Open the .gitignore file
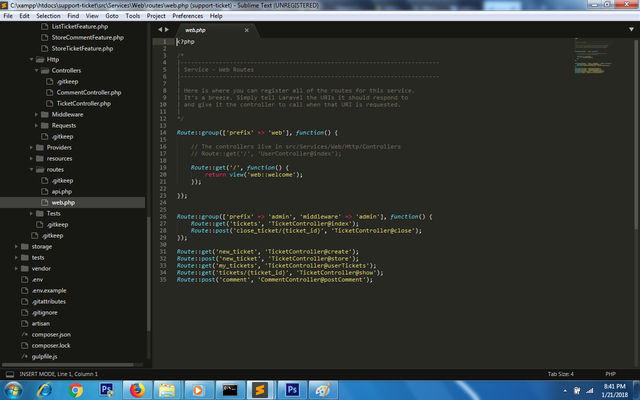This screenshot has height=400, width=640. [x=44, y=313]
